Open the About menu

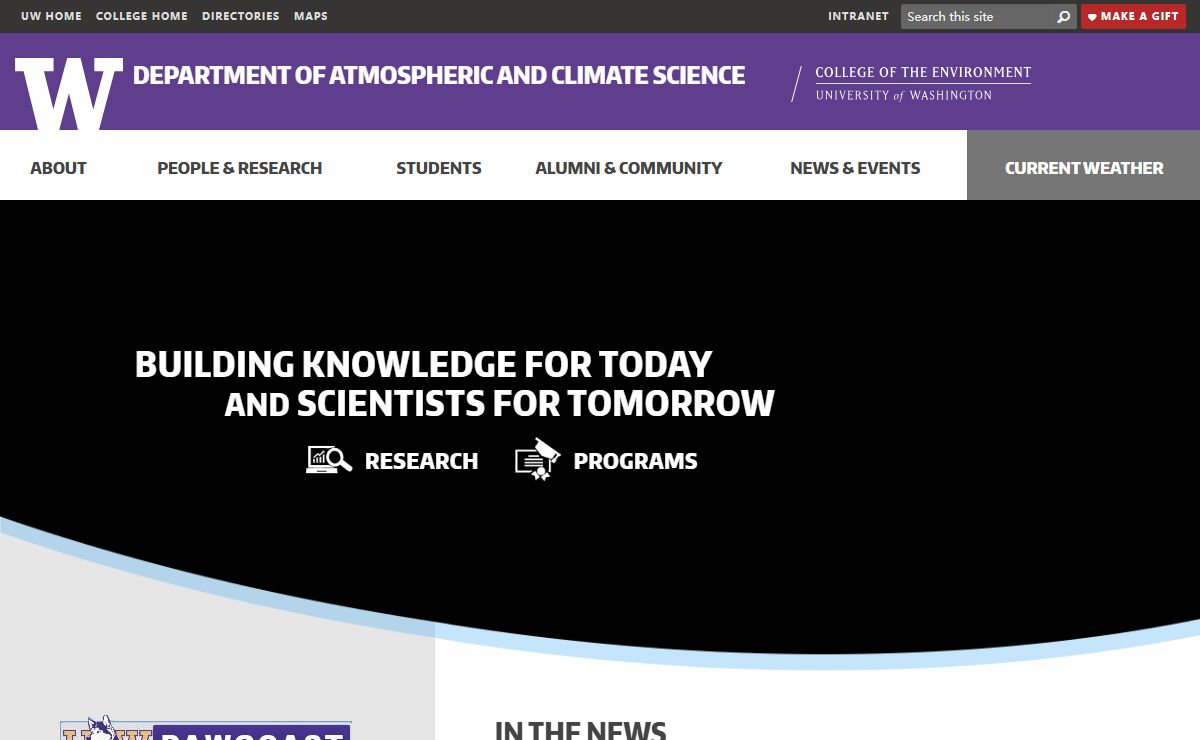coord(58,168)
